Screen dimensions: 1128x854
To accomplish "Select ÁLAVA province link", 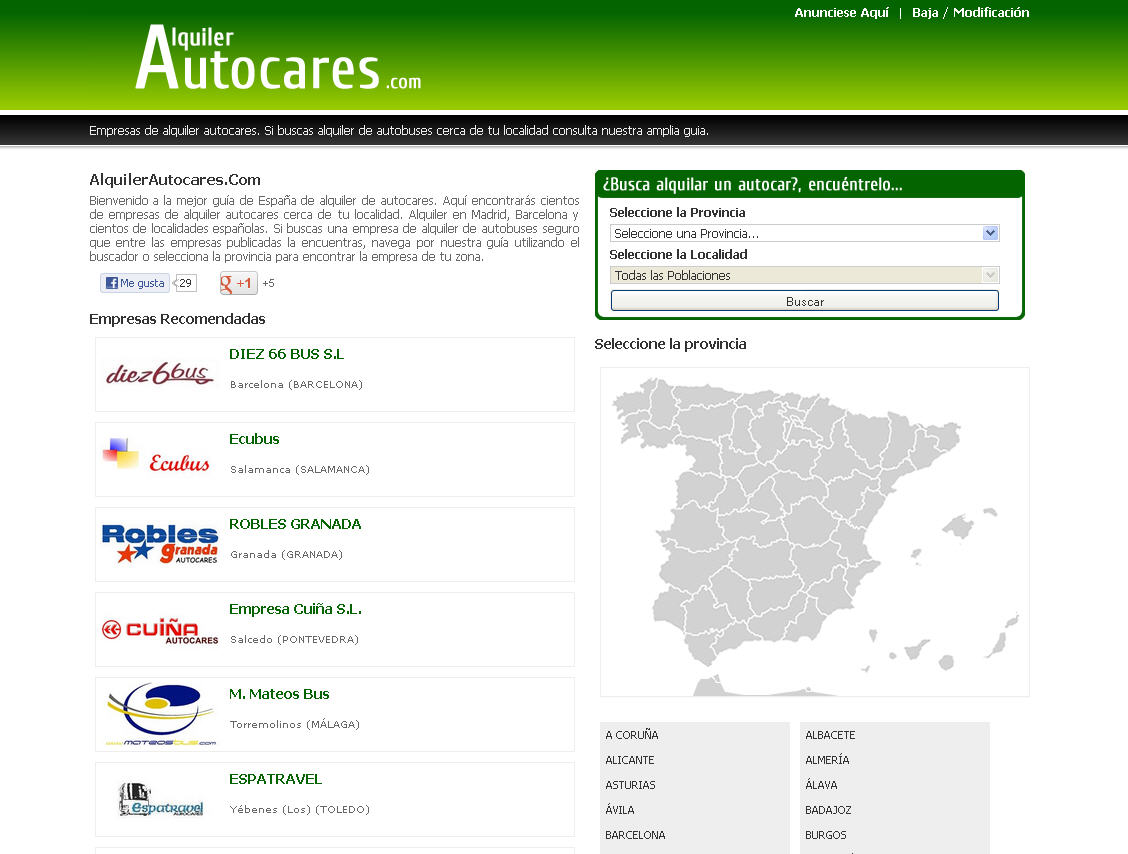I will point(821,785).
